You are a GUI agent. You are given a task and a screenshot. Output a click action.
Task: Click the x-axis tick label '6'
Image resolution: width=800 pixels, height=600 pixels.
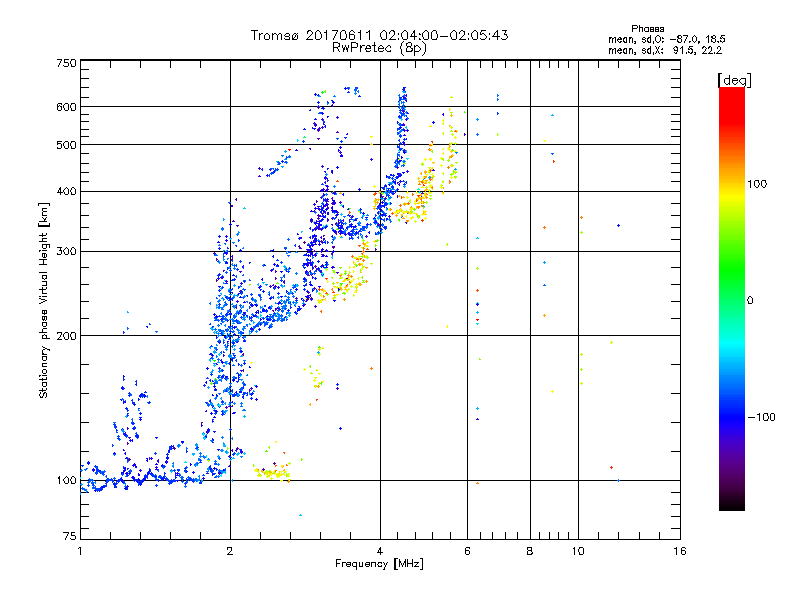pyautogui.click(x=467, y=551)
